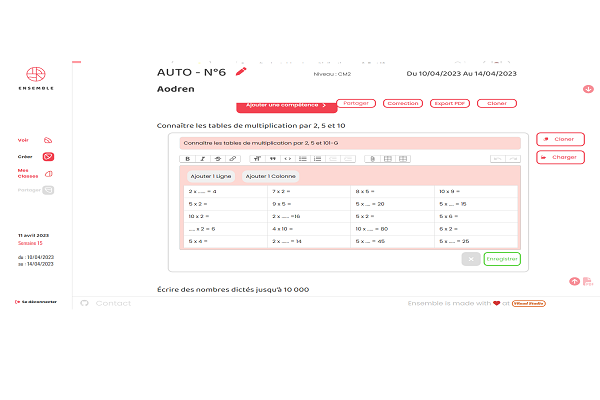
Task: Click the Semaine 15 label in the sidebar
Action: [30, 243]
